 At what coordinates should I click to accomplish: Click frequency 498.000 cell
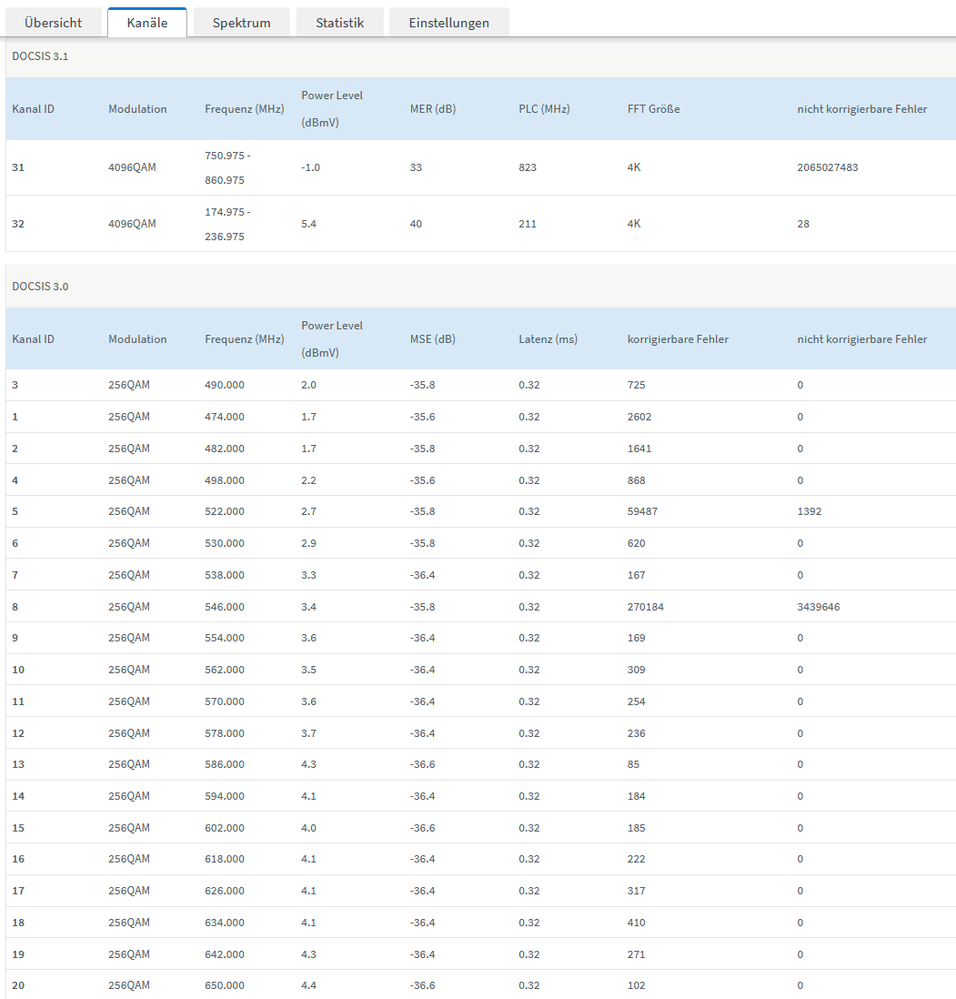pos(224,480)
